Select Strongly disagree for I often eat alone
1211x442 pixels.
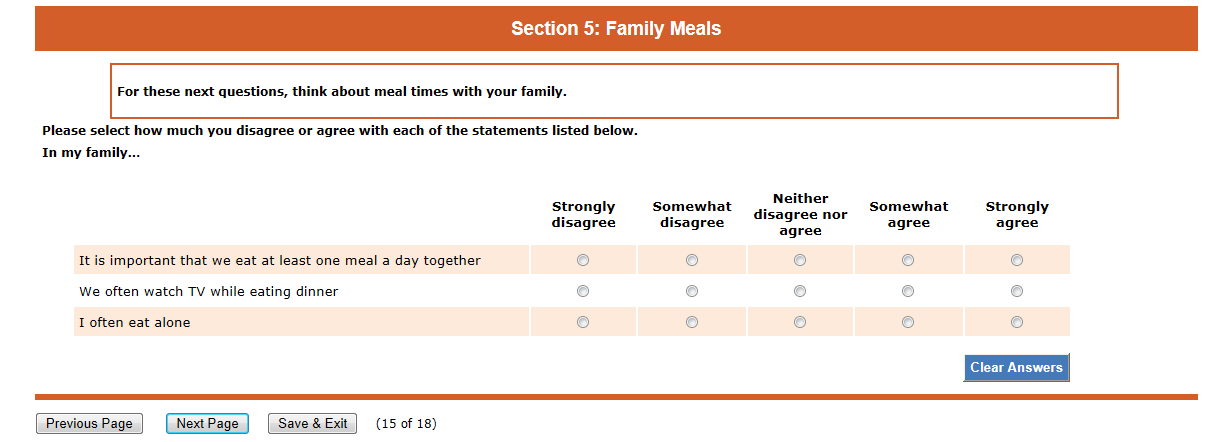pos(583,322)
